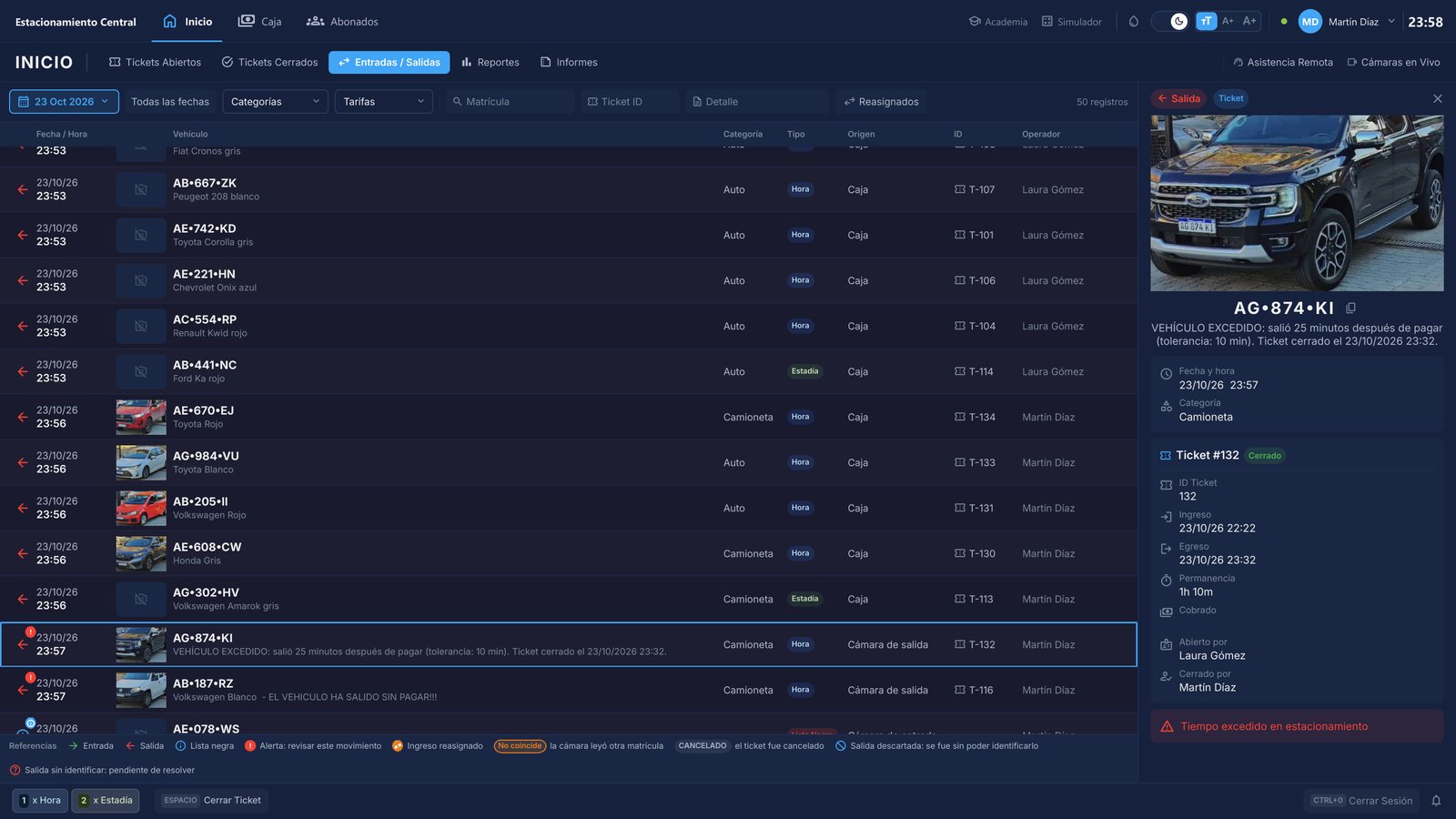This screenshot has width=1456, height=819.
Task: Select Todas las fechas filter
Action: click(170, 102)
